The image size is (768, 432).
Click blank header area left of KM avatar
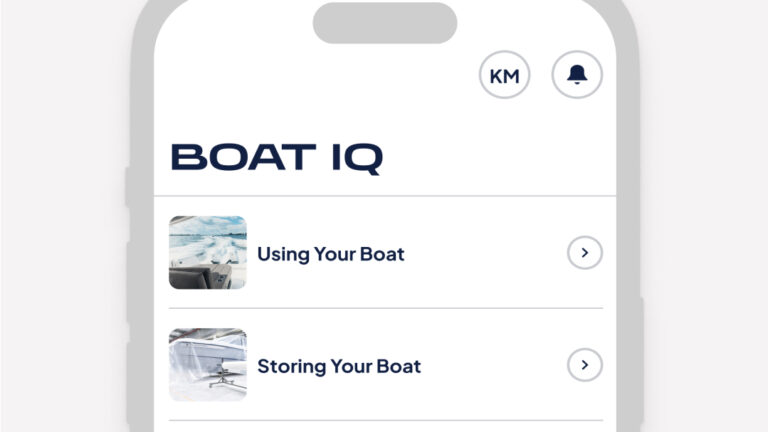click(320, 75)
